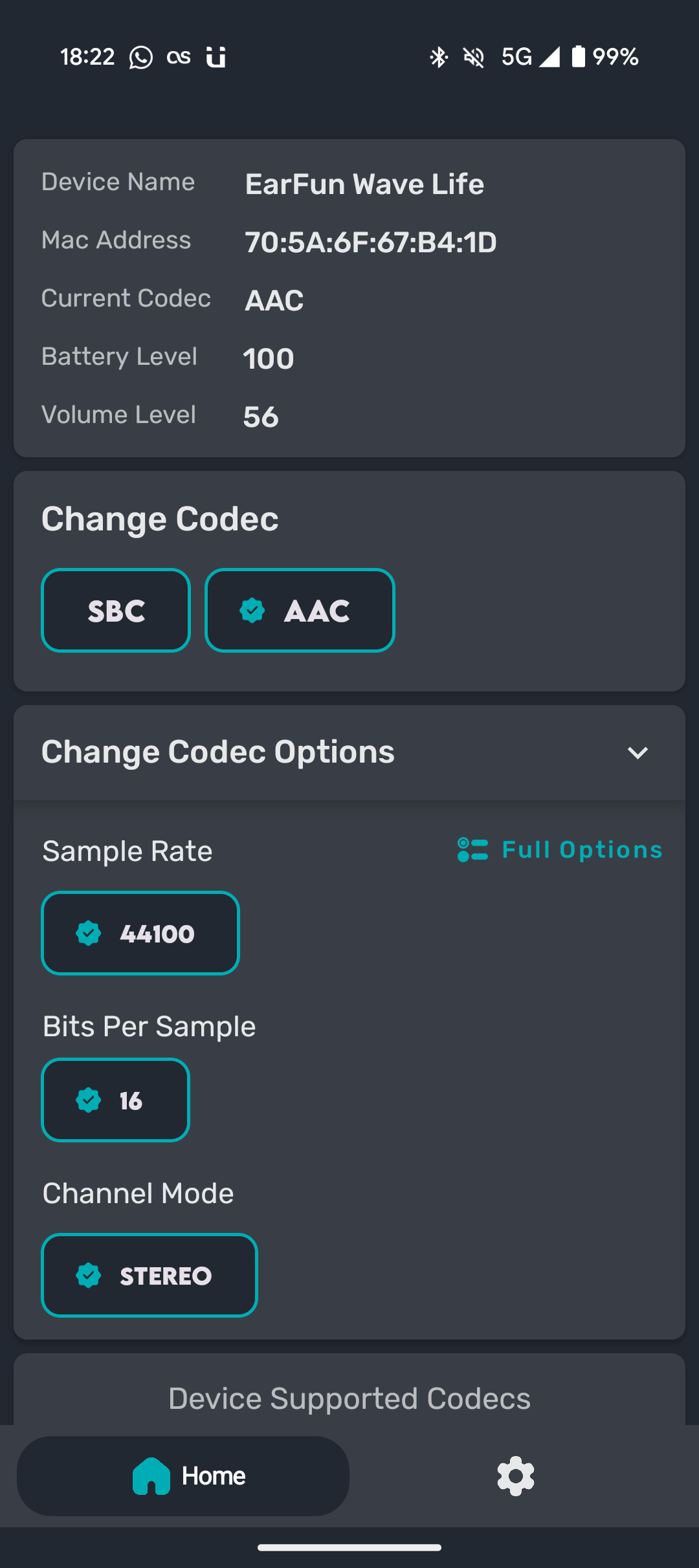Switch to the Home tab

coord(183,1476)
